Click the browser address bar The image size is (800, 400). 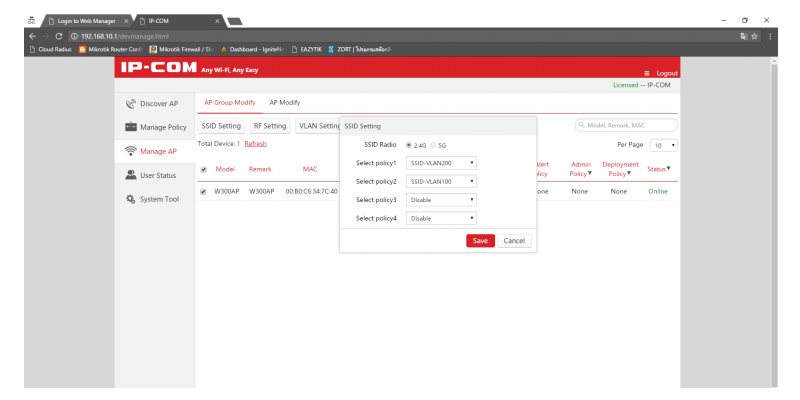click(x=403, y=36)
